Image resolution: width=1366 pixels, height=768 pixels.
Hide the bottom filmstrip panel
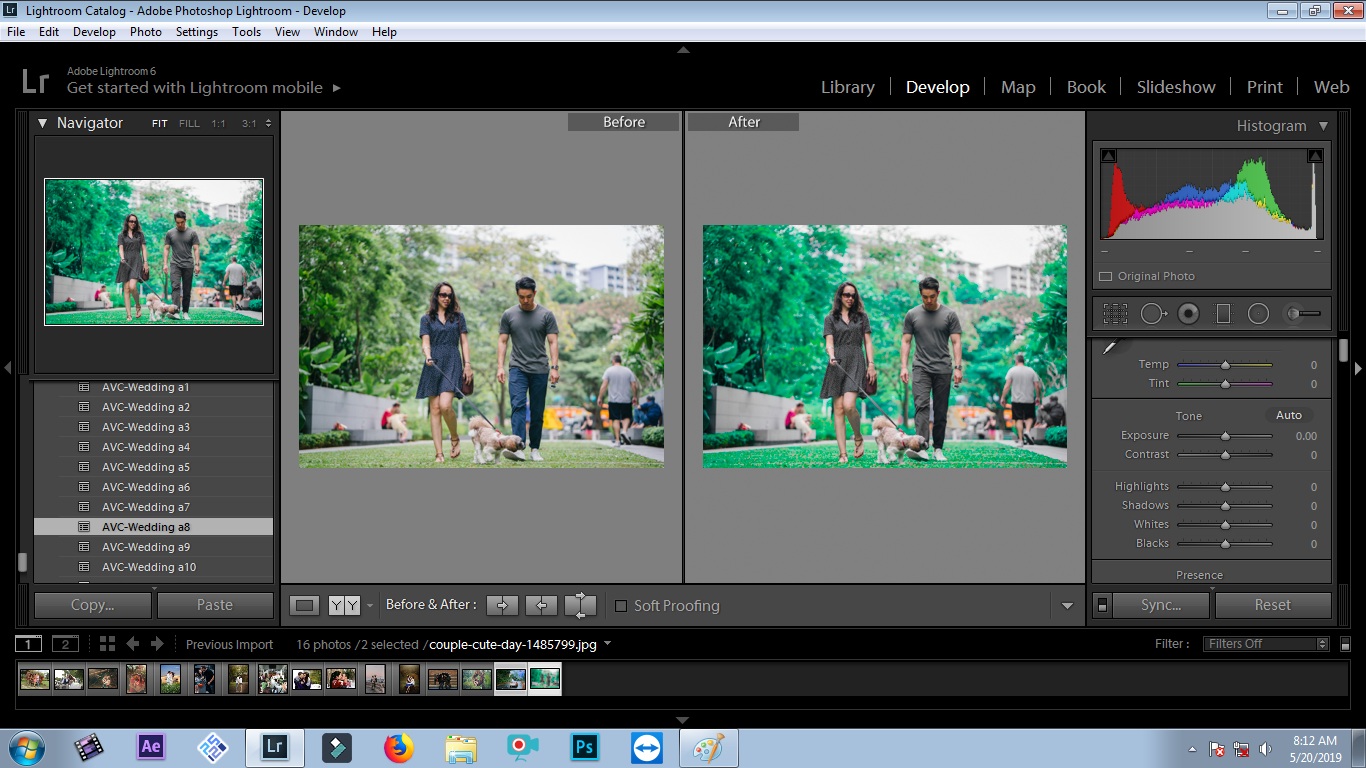[x=683, y=720]
